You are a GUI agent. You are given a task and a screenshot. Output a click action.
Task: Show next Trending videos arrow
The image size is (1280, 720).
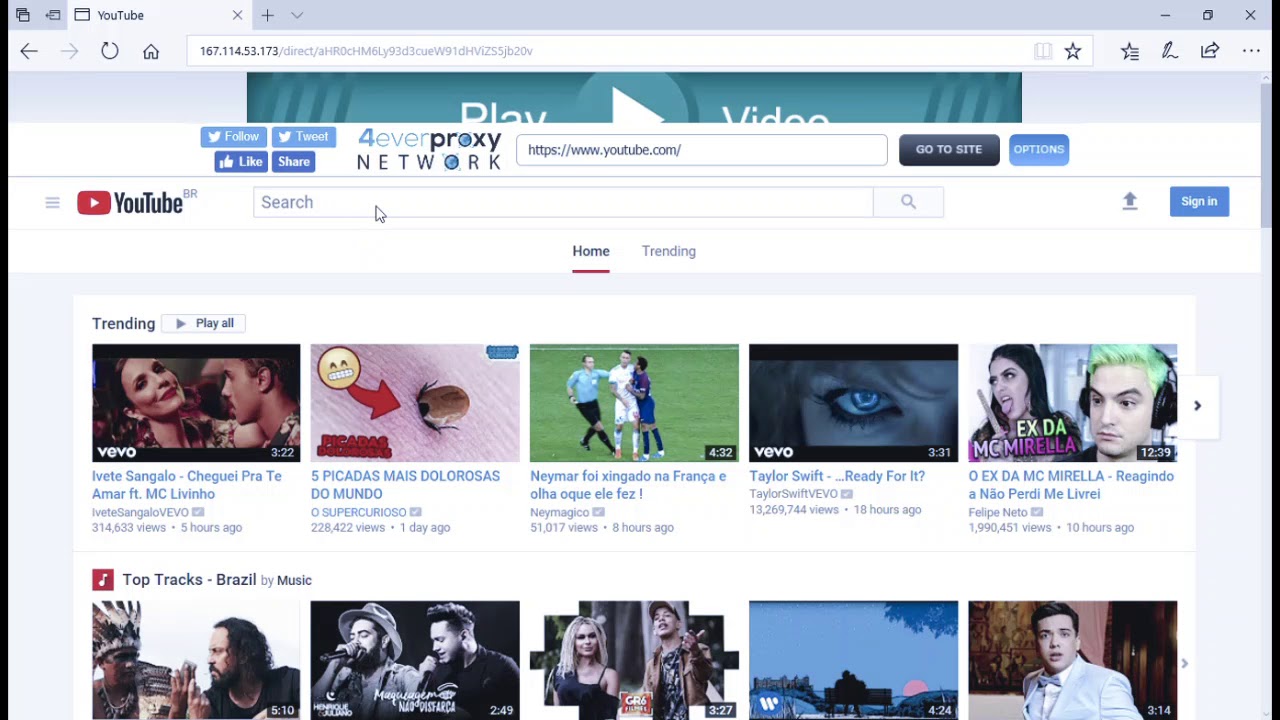point(1197,406)
